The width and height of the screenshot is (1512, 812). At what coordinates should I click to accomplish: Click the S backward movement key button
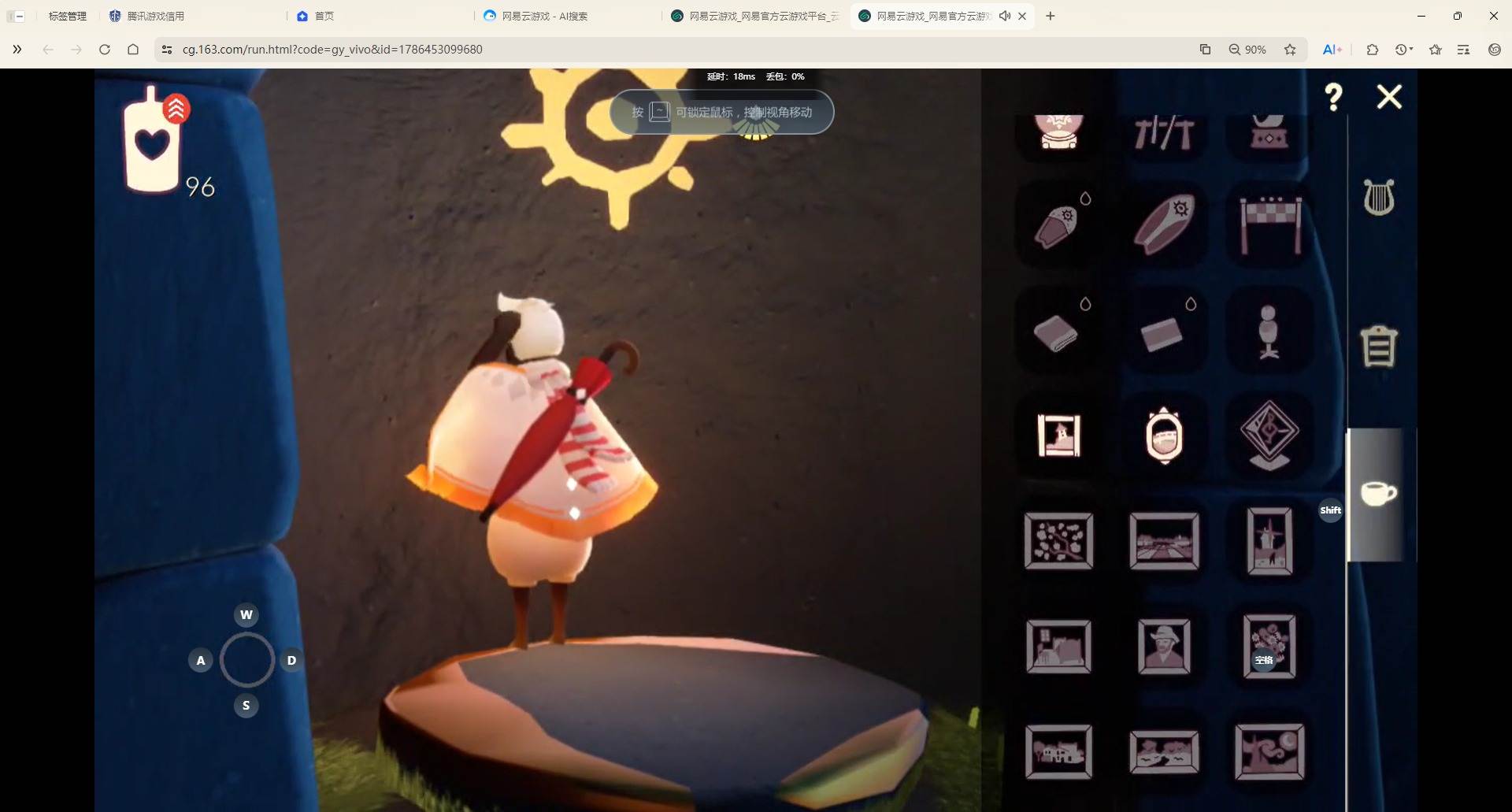pyautogui.click(x=246, y=705)
